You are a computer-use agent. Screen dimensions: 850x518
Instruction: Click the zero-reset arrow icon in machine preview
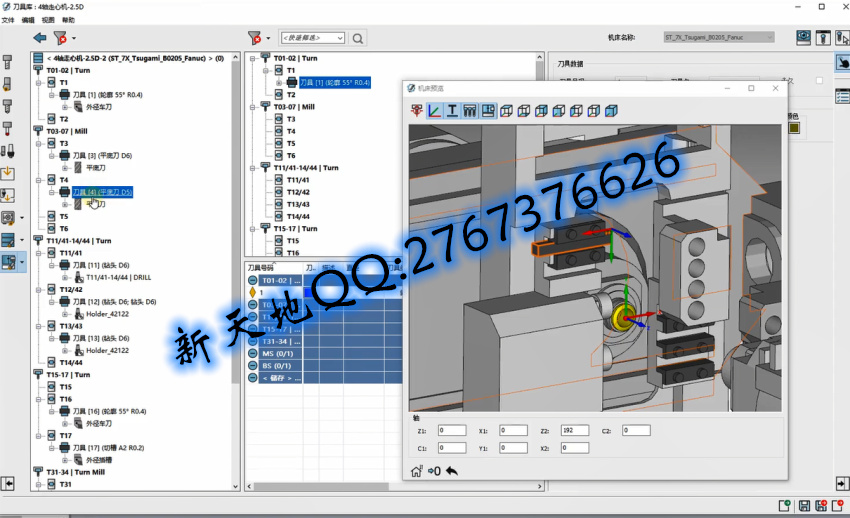click(x=434, y=471)
